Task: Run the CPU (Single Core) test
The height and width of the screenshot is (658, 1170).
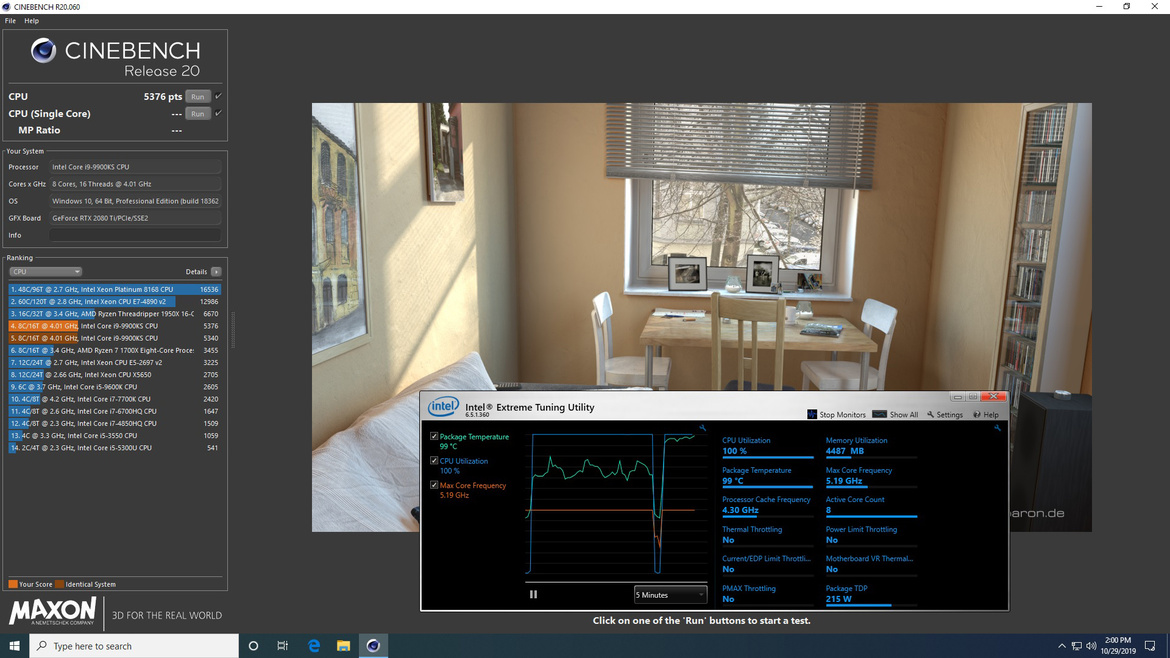Action: [x=197, y=114]
